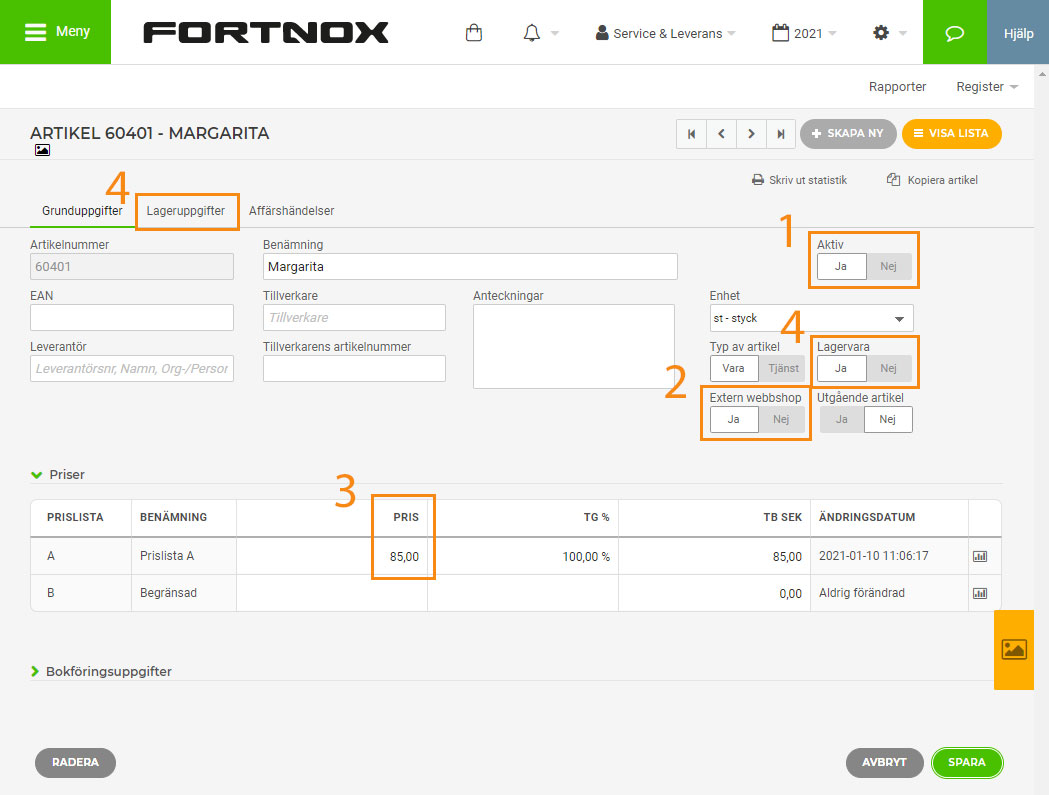Click the Skapa ny button
This screenshot has width=1049, height=795.
[848, 133]
